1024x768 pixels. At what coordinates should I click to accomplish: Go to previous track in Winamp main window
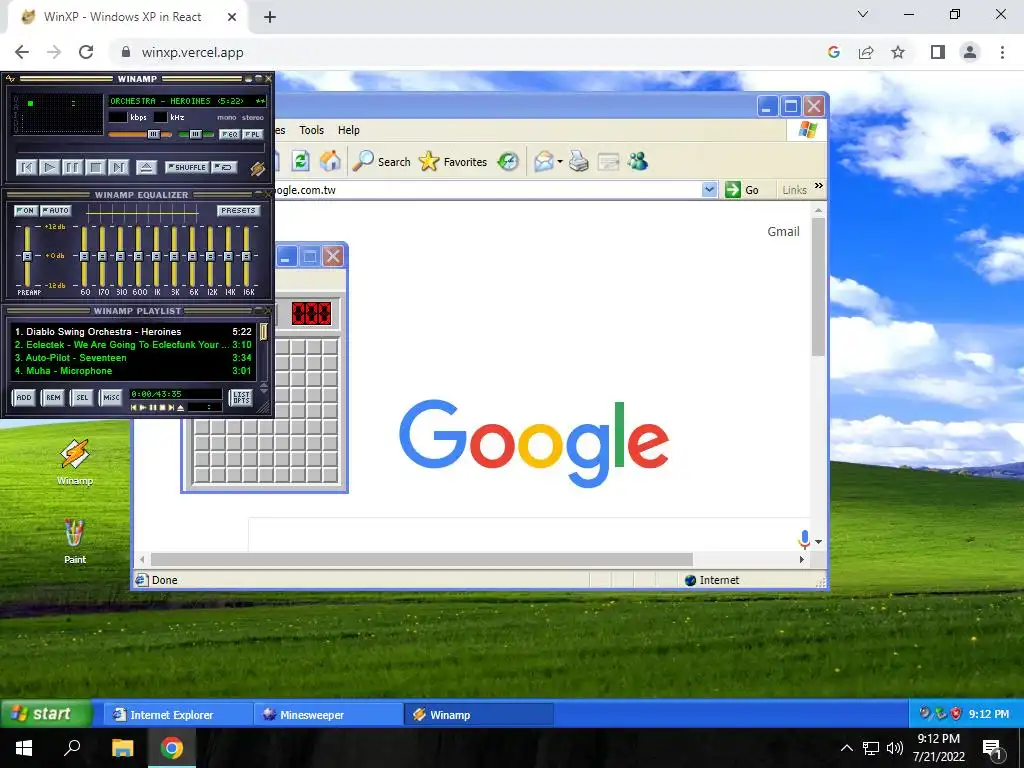pyautogui.click(x=27, y=168)
